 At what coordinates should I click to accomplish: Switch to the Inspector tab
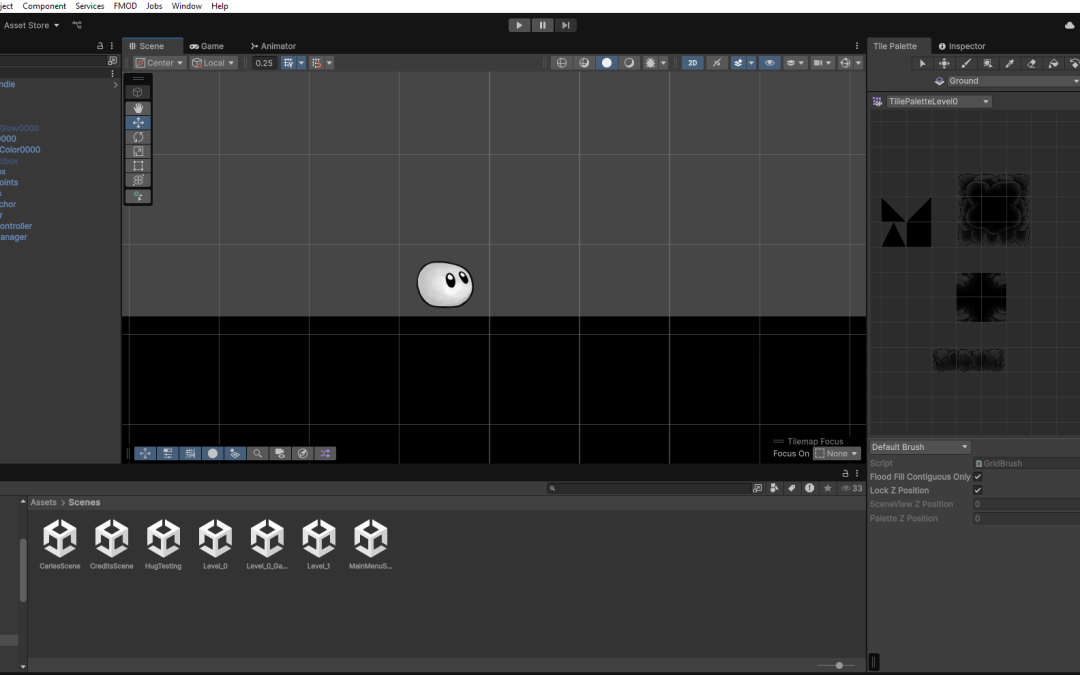coord(962,46)
